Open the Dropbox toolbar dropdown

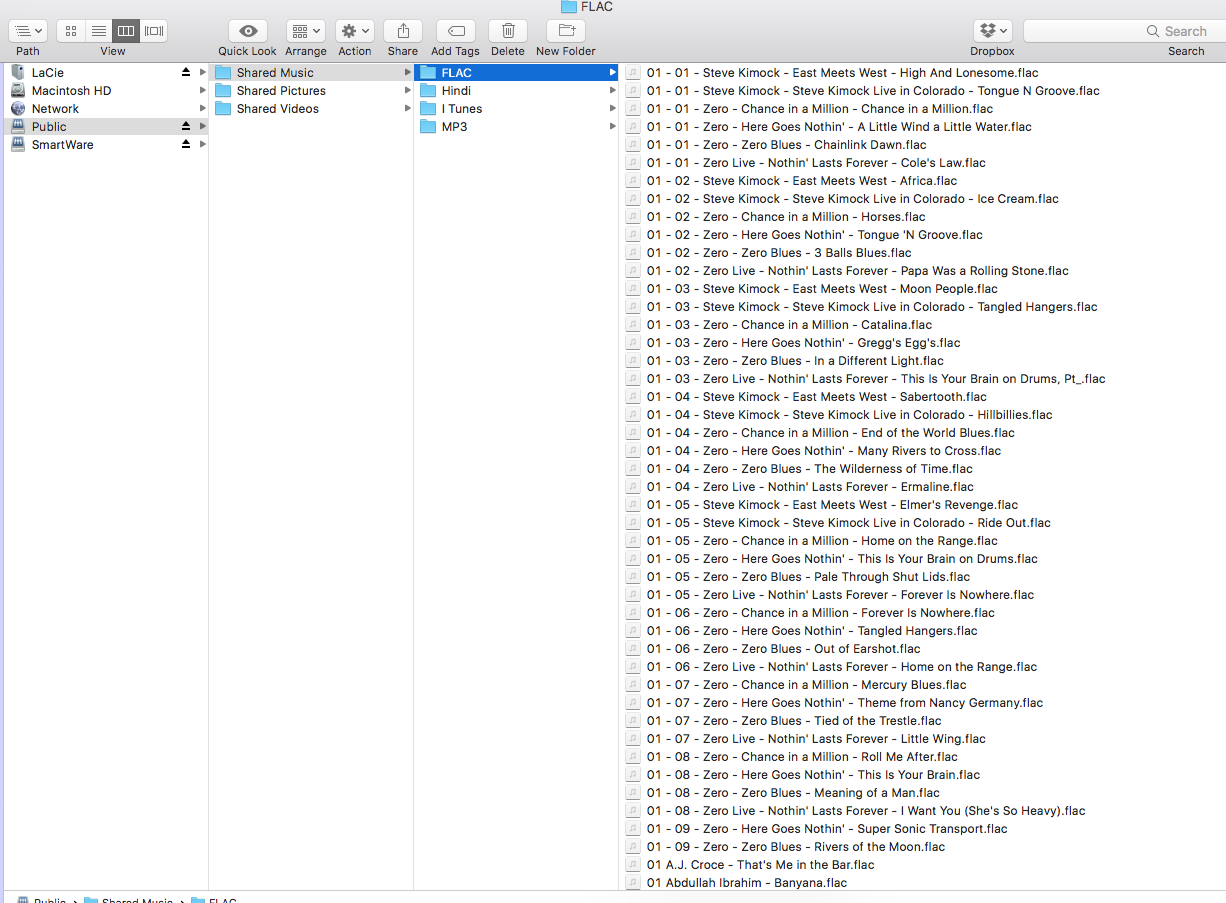pos(993,31)
